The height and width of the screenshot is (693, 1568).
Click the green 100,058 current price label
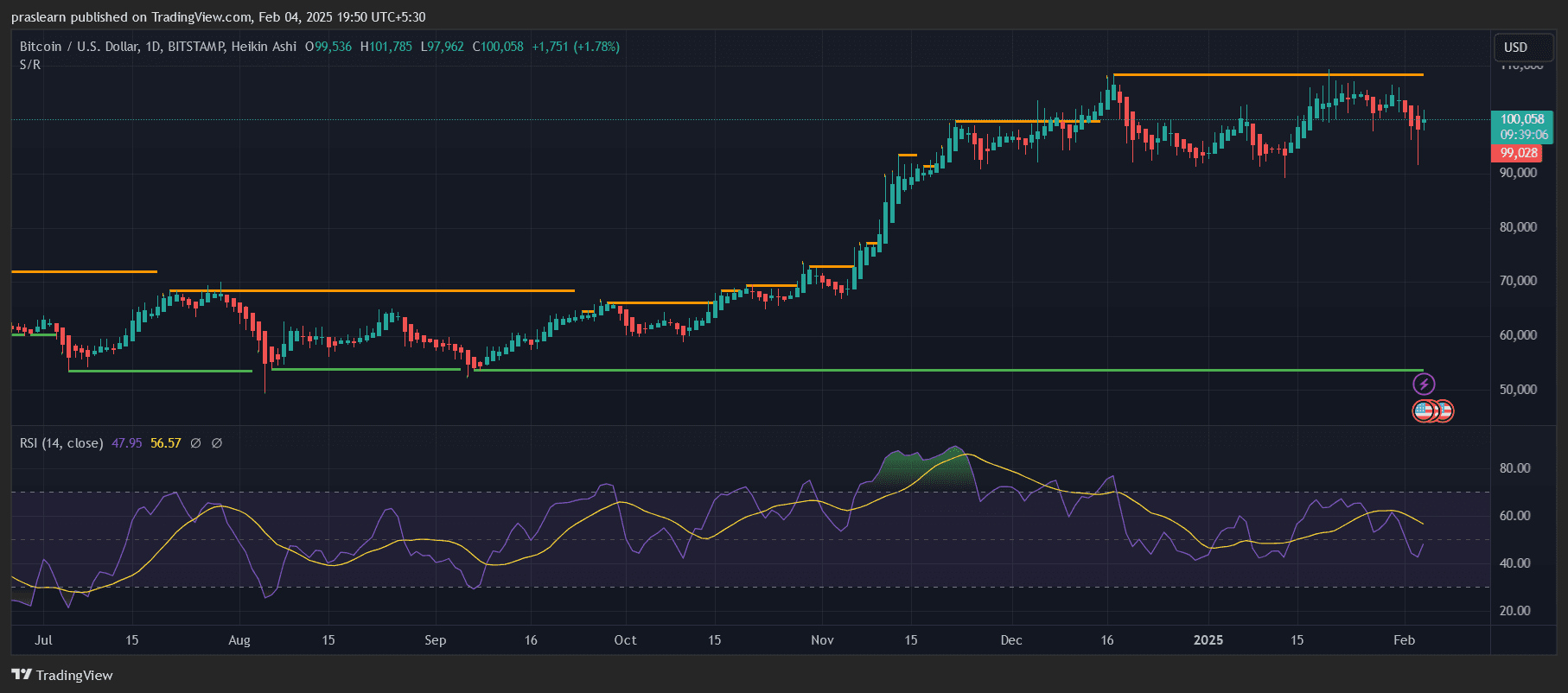1521,119
